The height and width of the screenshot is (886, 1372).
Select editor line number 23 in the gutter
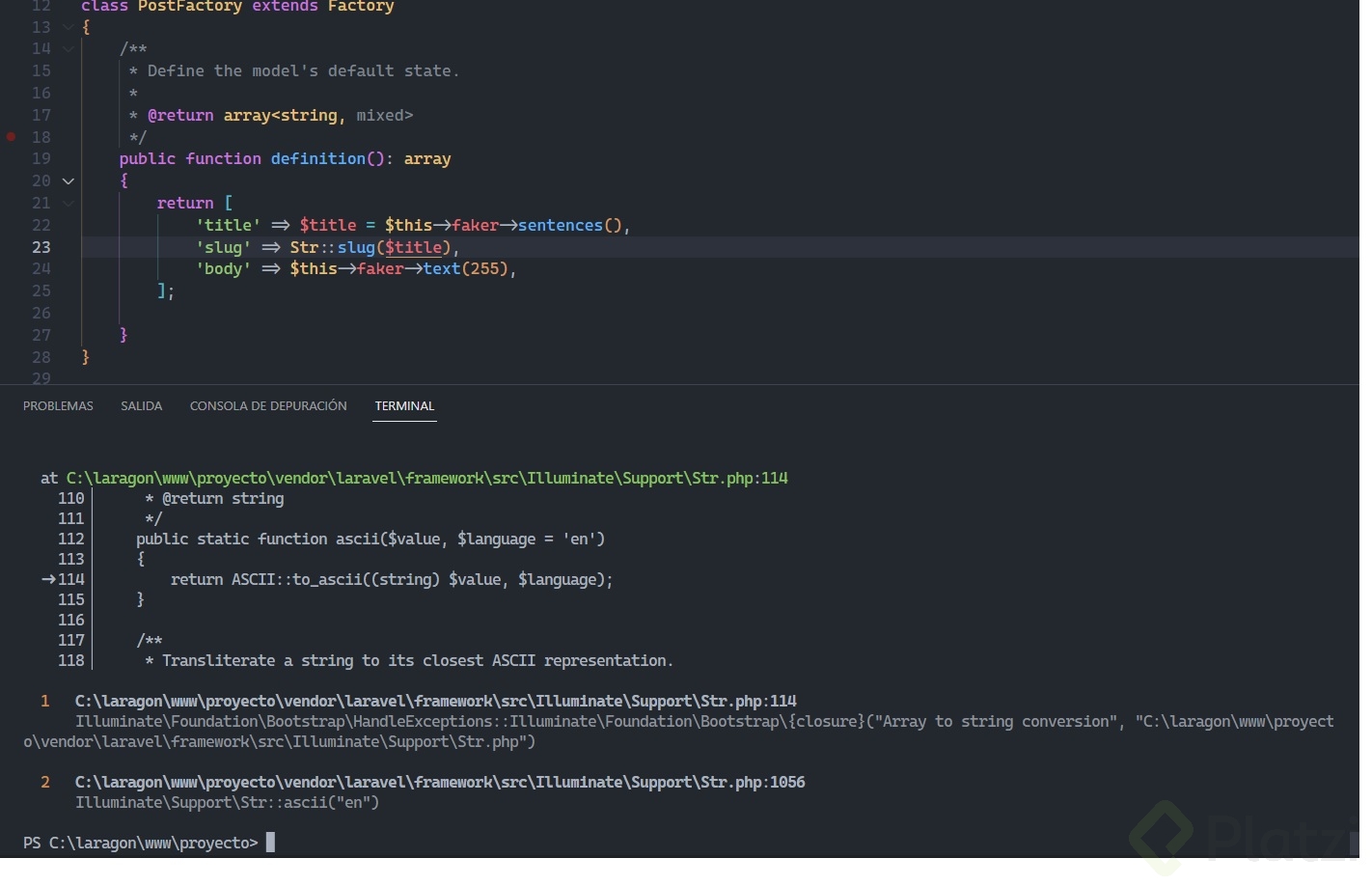(41, 247)
